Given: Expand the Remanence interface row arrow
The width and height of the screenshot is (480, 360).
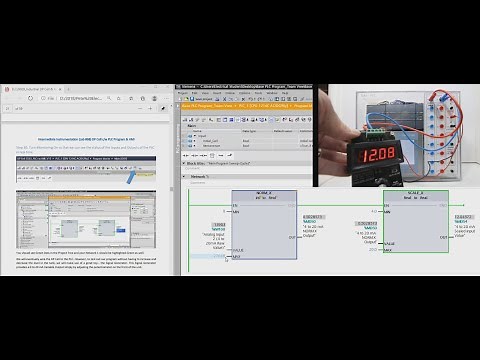Looking at the screenshot, I should click(x=195, y=146).
